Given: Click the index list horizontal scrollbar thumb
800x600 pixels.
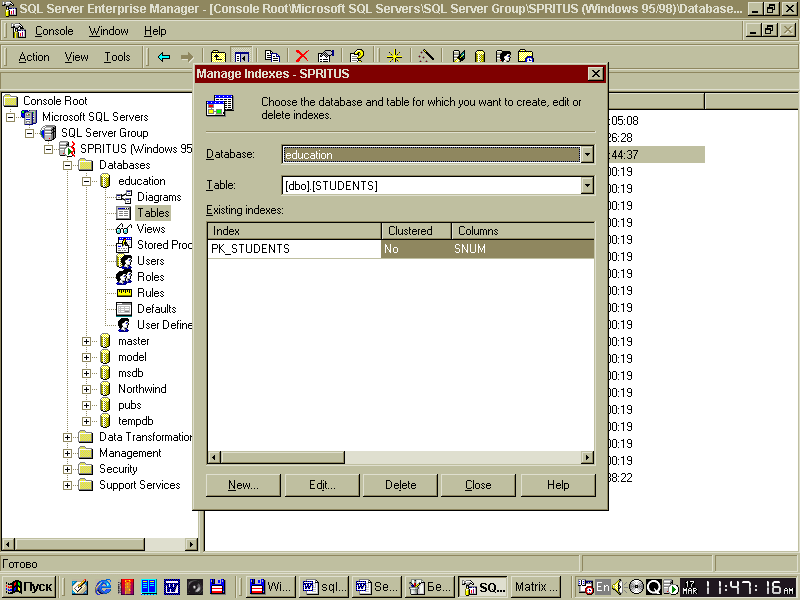Looking at the screenshot, I should point(282,457).
